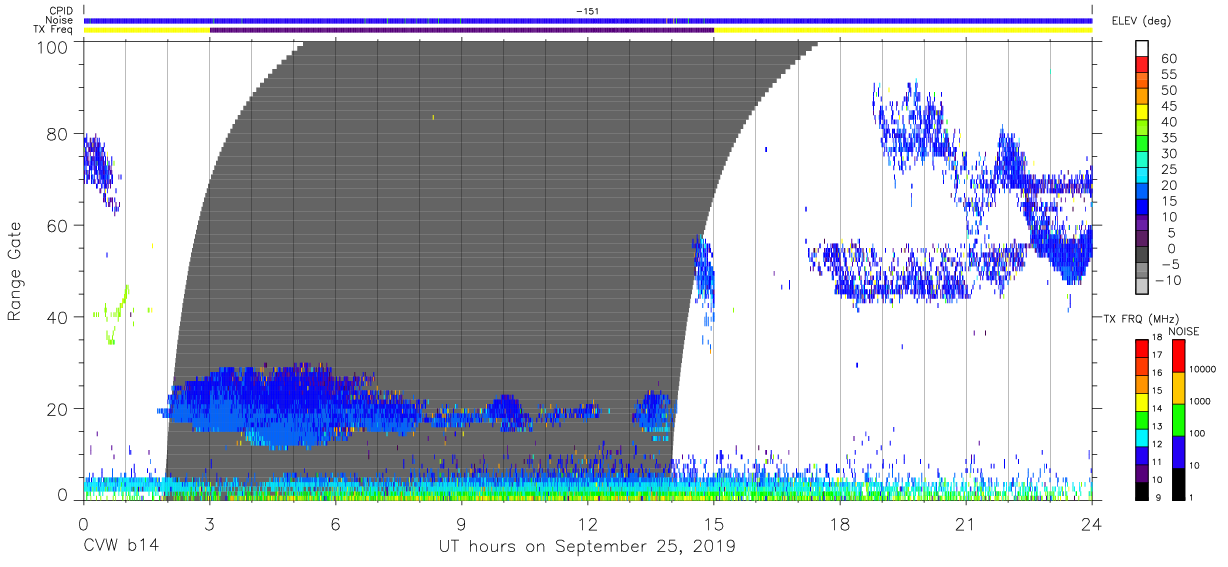Click the 14 label on TX FRQ scale
The height and width of the screenshot is (567, 1228).
coord(1158,410)
